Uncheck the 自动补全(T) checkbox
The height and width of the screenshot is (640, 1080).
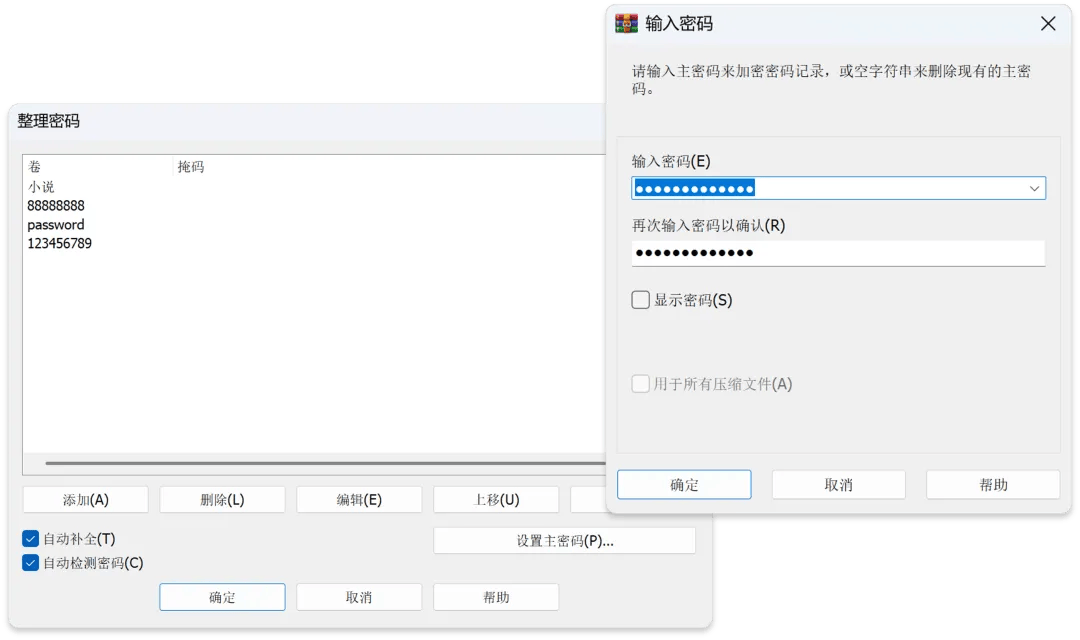pyautogui.click(x=31, y=539)
